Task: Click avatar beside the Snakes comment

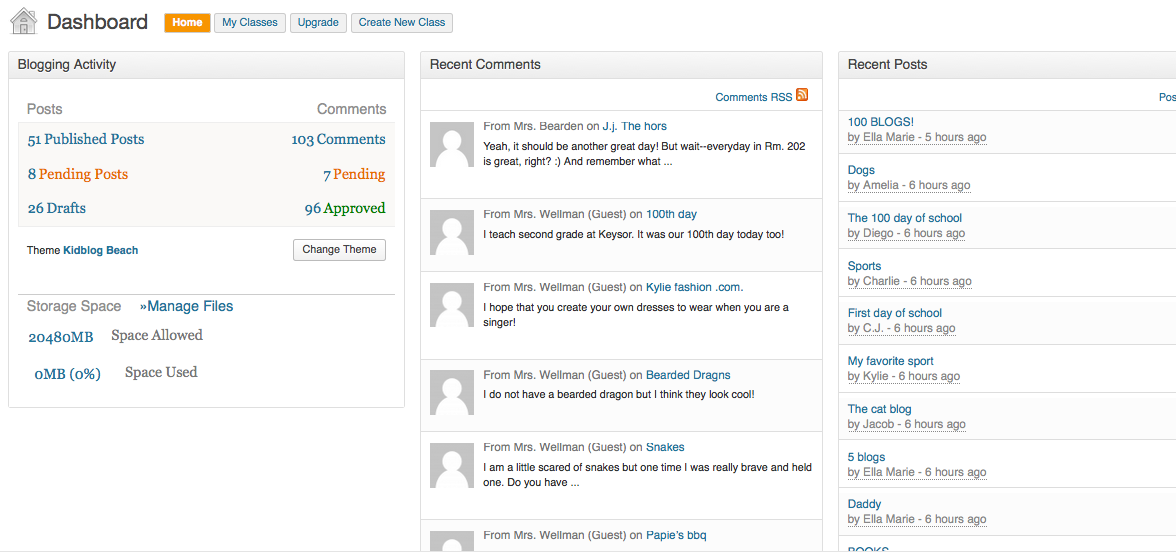Action: coord(451,466)
